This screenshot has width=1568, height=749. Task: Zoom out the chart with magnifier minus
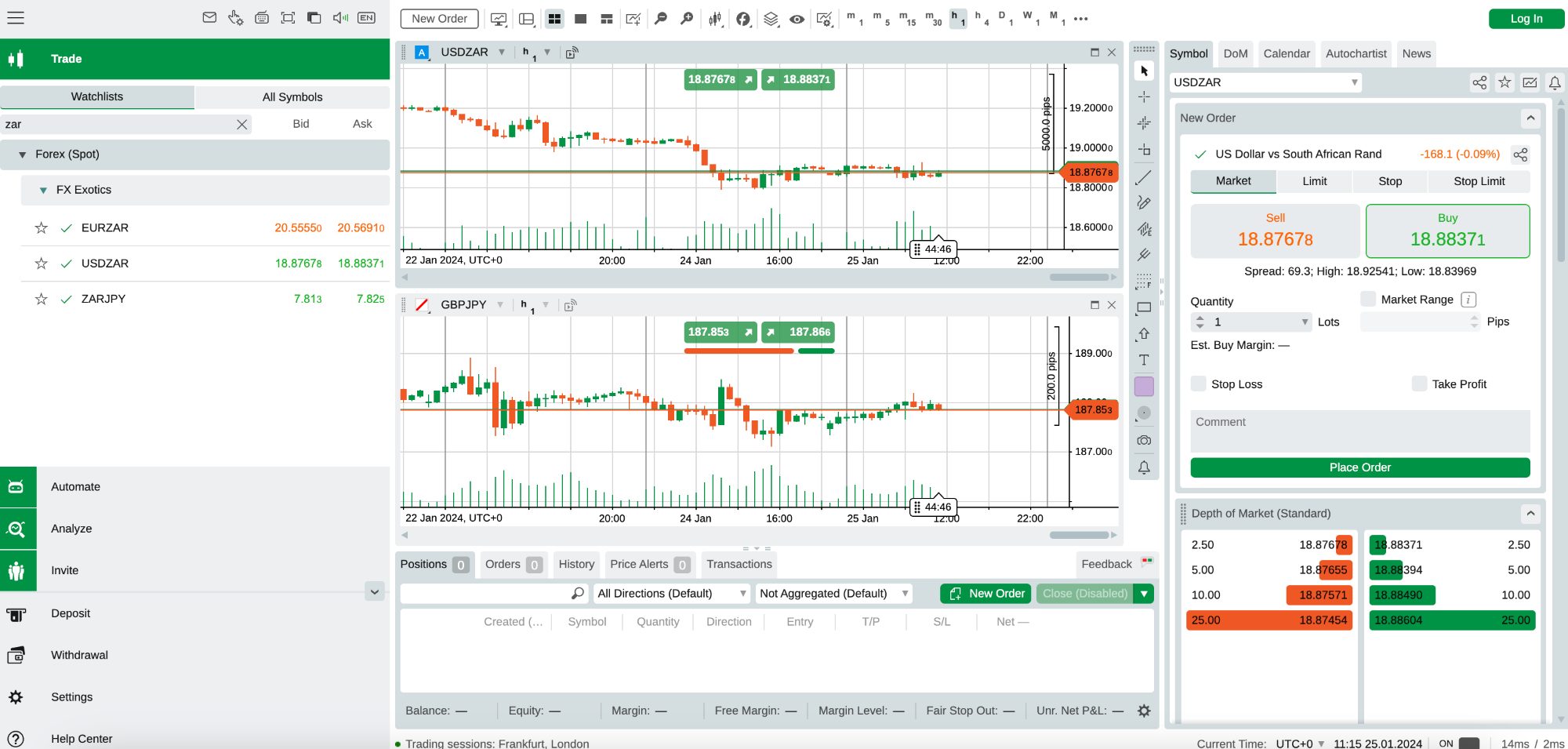coord(661,18)
